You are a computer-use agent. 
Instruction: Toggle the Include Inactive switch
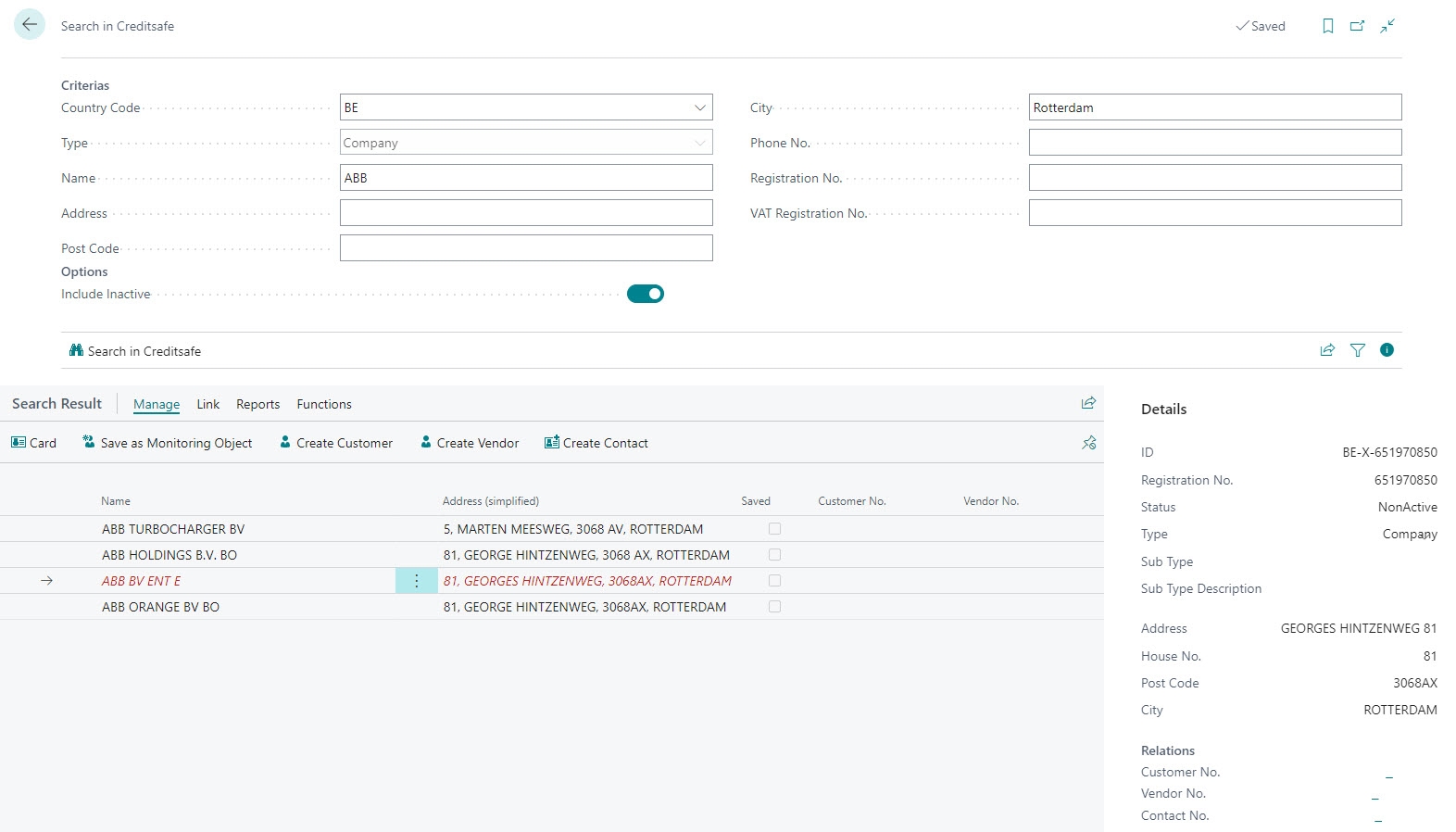[x=646, y=294]
